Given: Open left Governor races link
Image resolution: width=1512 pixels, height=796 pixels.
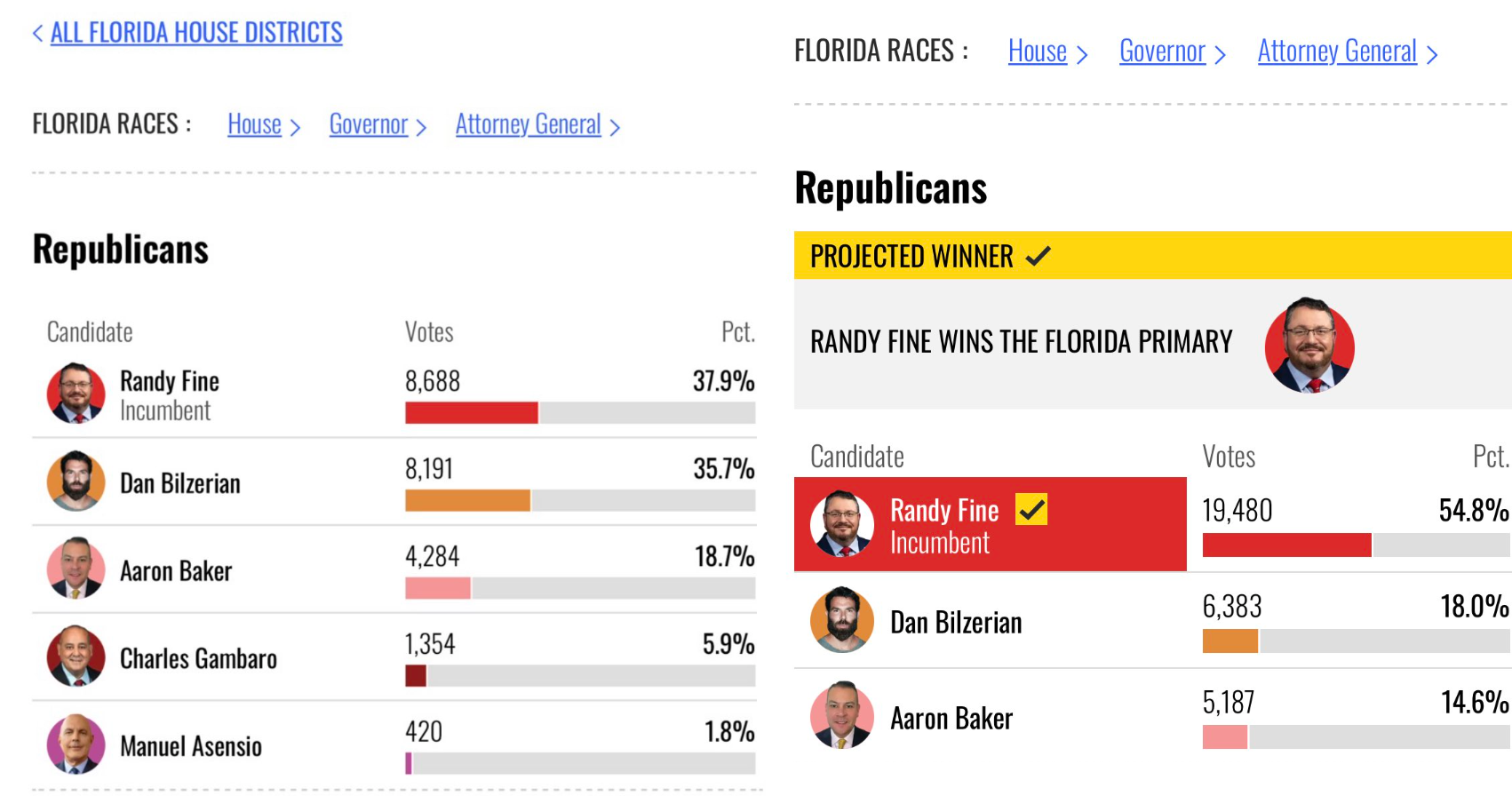Looking at the screenshot, I should click(369, 124).
